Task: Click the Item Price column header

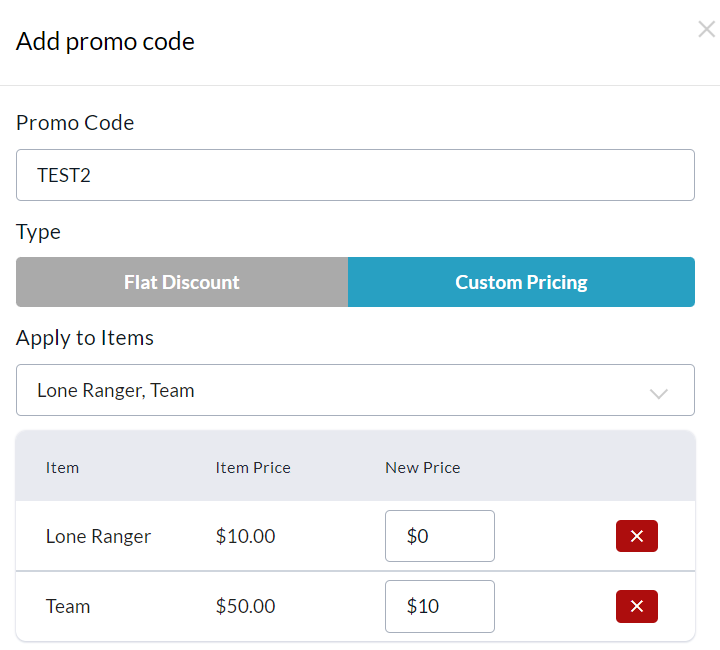Action: pyautogui.click(x=253, y=467)
